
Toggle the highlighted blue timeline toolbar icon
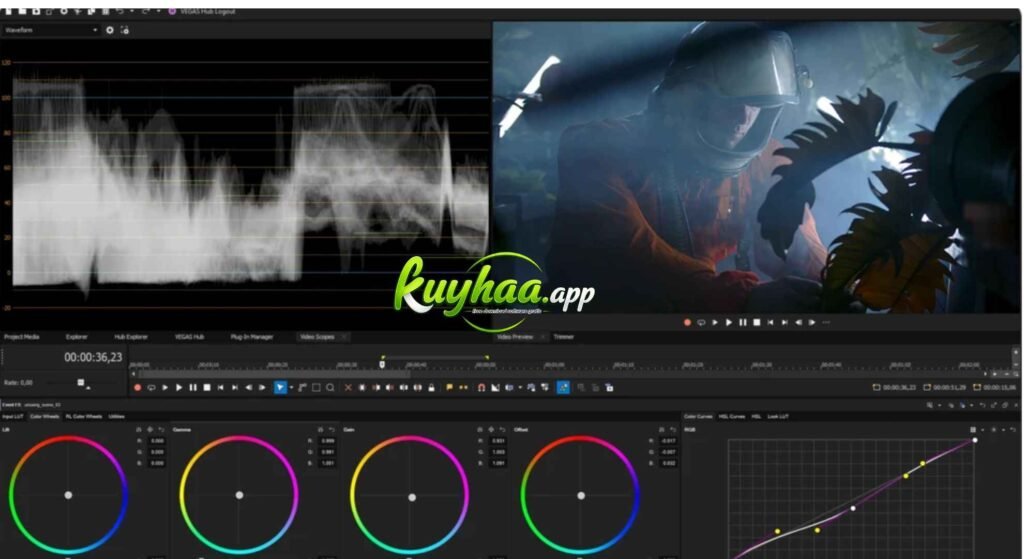563,388
